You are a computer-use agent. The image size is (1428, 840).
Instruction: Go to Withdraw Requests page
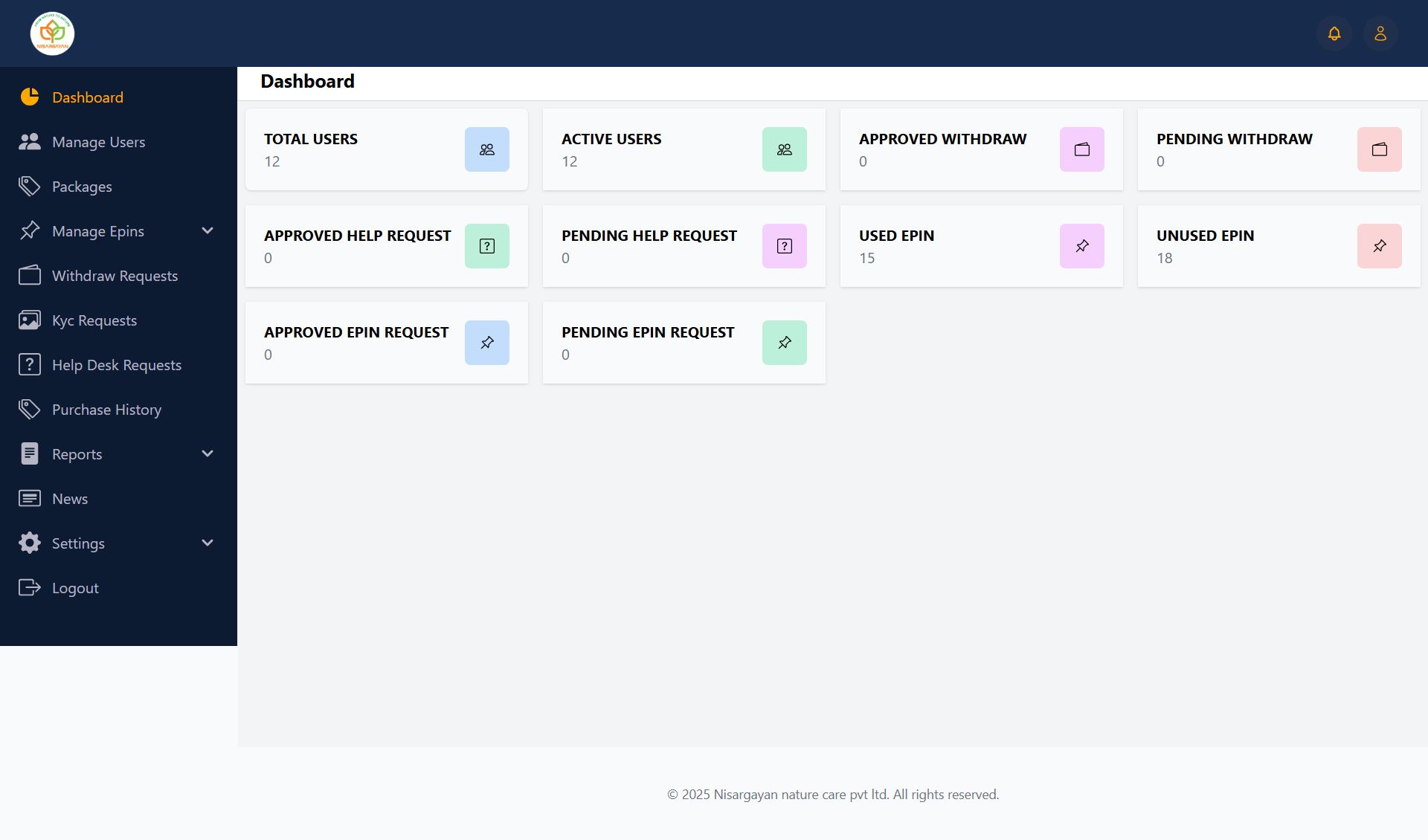(115, 276)
